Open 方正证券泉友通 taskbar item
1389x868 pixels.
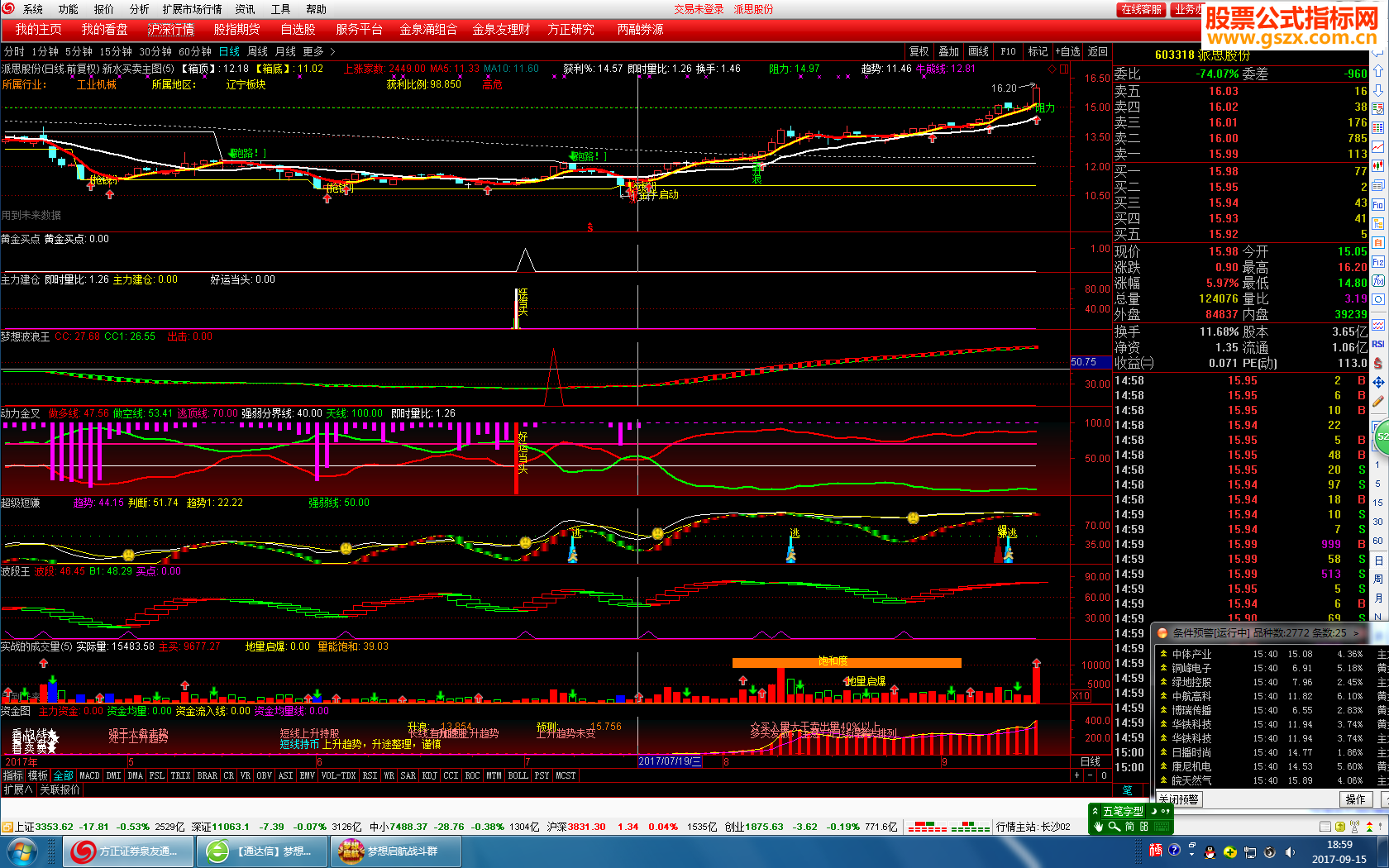pos(128,851)
